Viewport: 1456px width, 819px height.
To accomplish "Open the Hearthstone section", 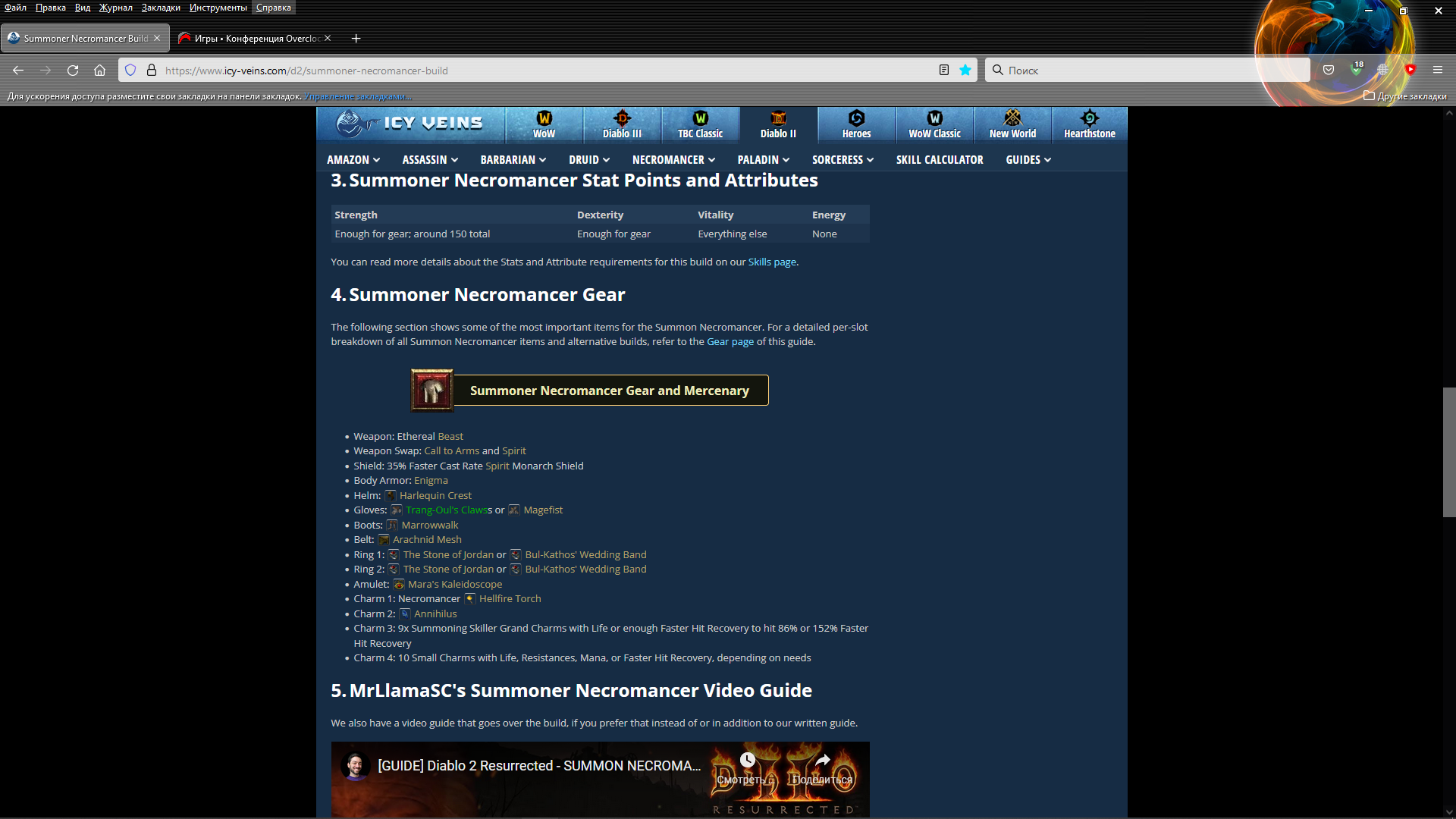I will (x=1090, y=125).
